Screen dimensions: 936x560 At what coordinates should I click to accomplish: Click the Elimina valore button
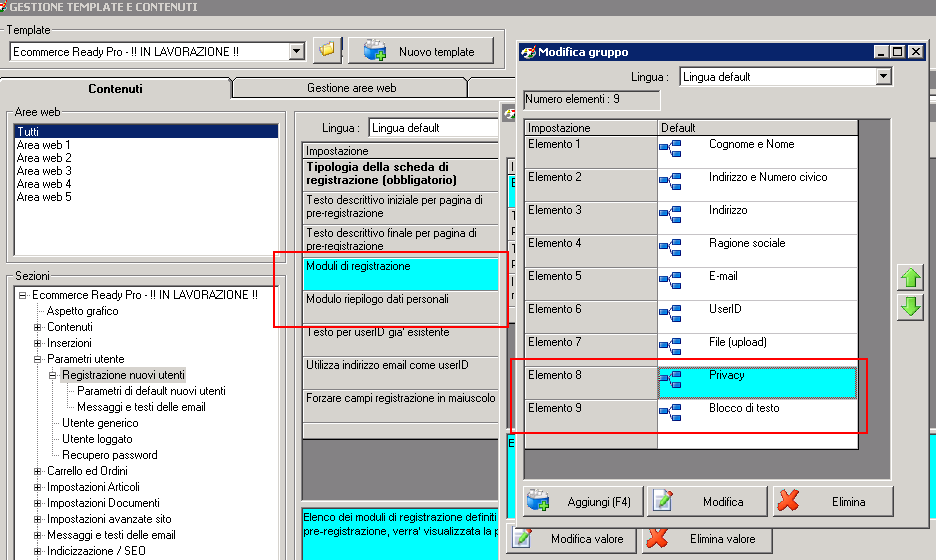(707, 539)
